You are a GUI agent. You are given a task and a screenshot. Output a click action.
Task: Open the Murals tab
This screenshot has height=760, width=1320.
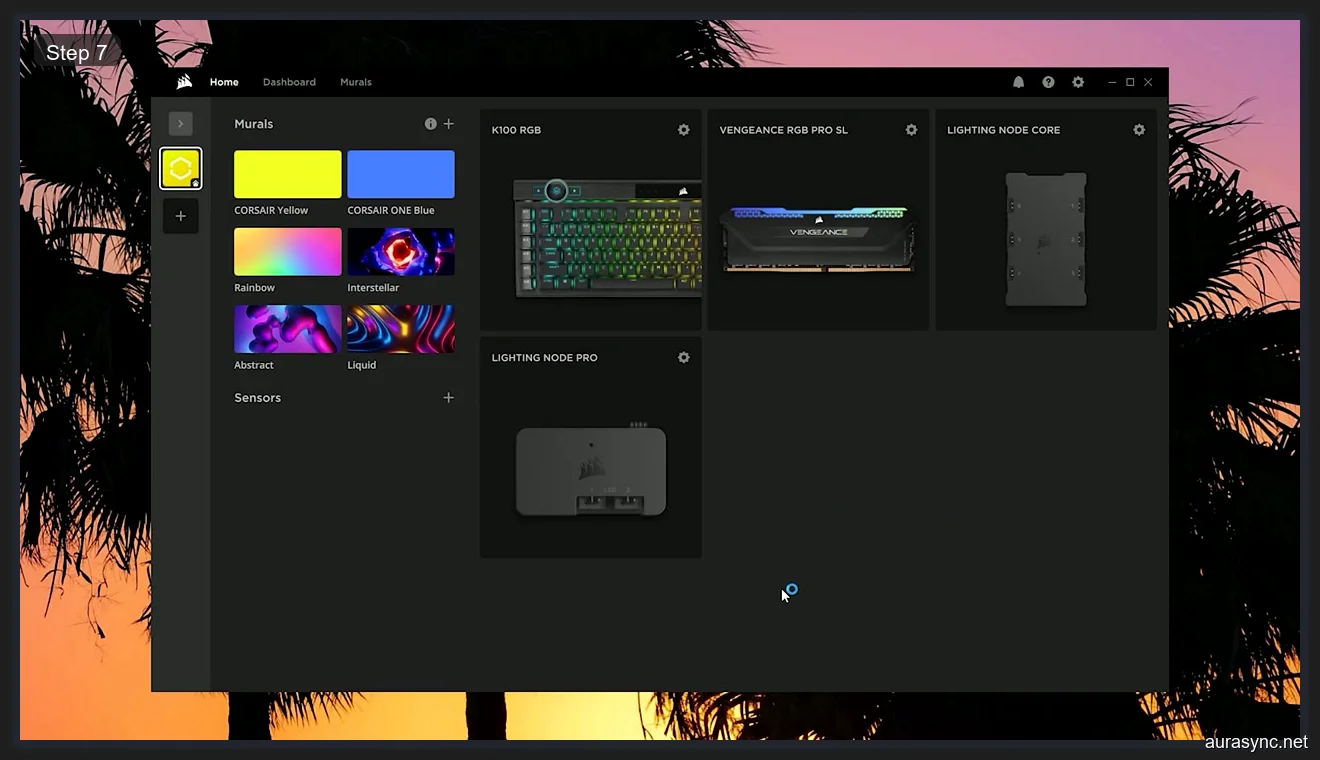point(355,81)
